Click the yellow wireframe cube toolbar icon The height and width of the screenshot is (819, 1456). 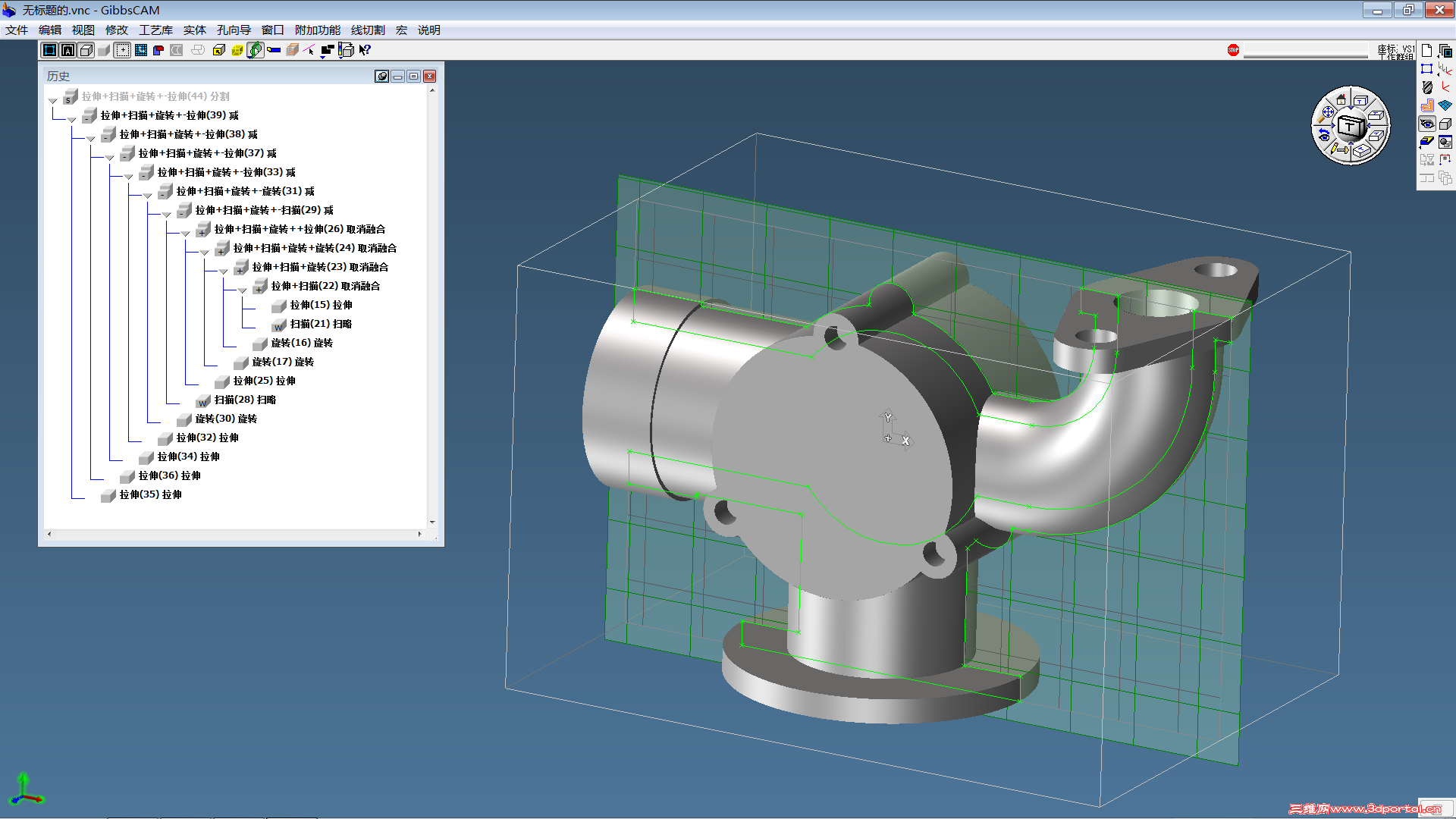coord(237,50)
